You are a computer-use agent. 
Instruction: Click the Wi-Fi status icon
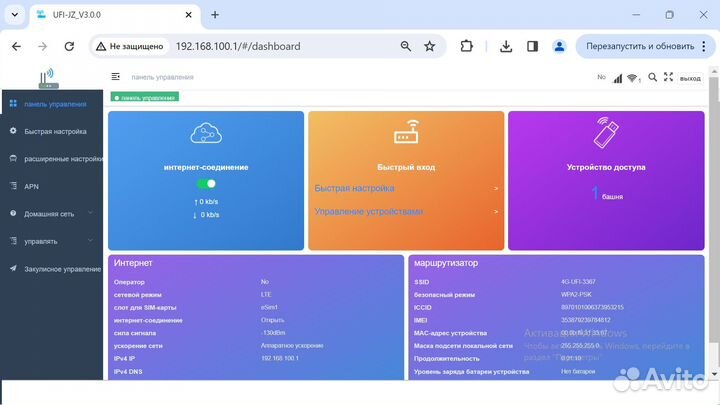pos(633,78)
